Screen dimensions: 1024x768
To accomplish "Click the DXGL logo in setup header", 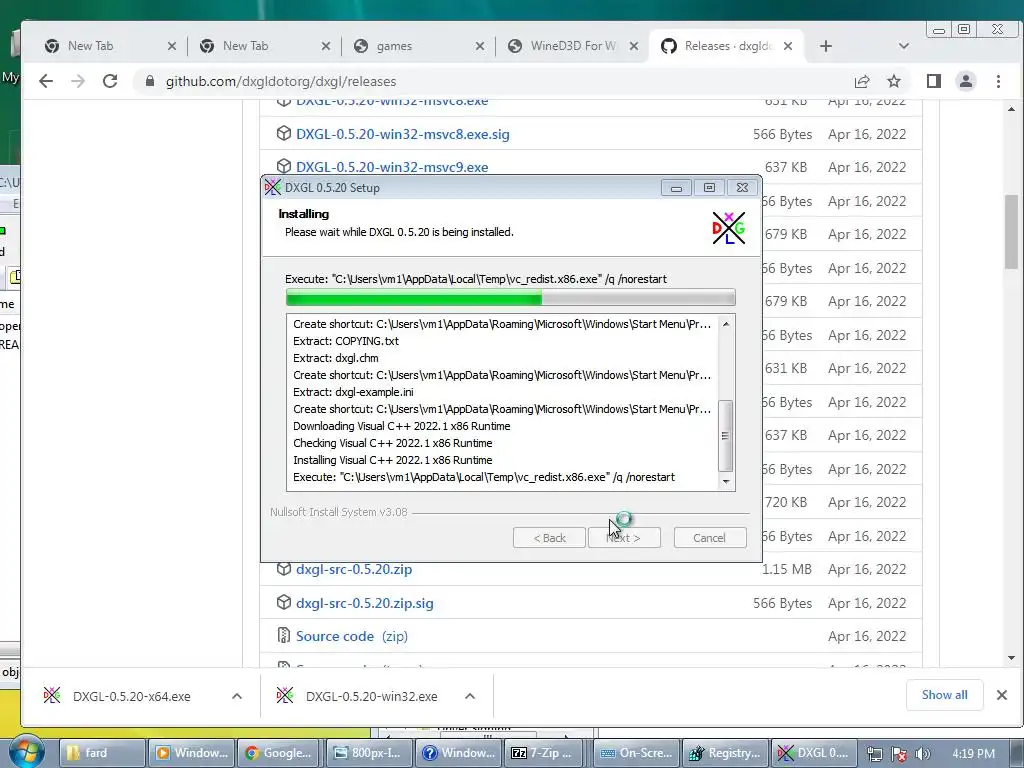I will 728,228.
